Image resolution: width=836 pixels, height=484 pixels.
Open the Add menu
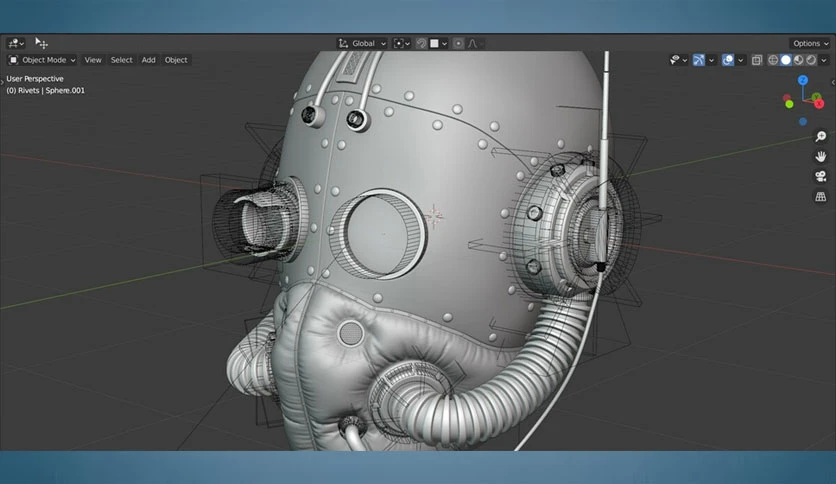[x=148, y=60]
